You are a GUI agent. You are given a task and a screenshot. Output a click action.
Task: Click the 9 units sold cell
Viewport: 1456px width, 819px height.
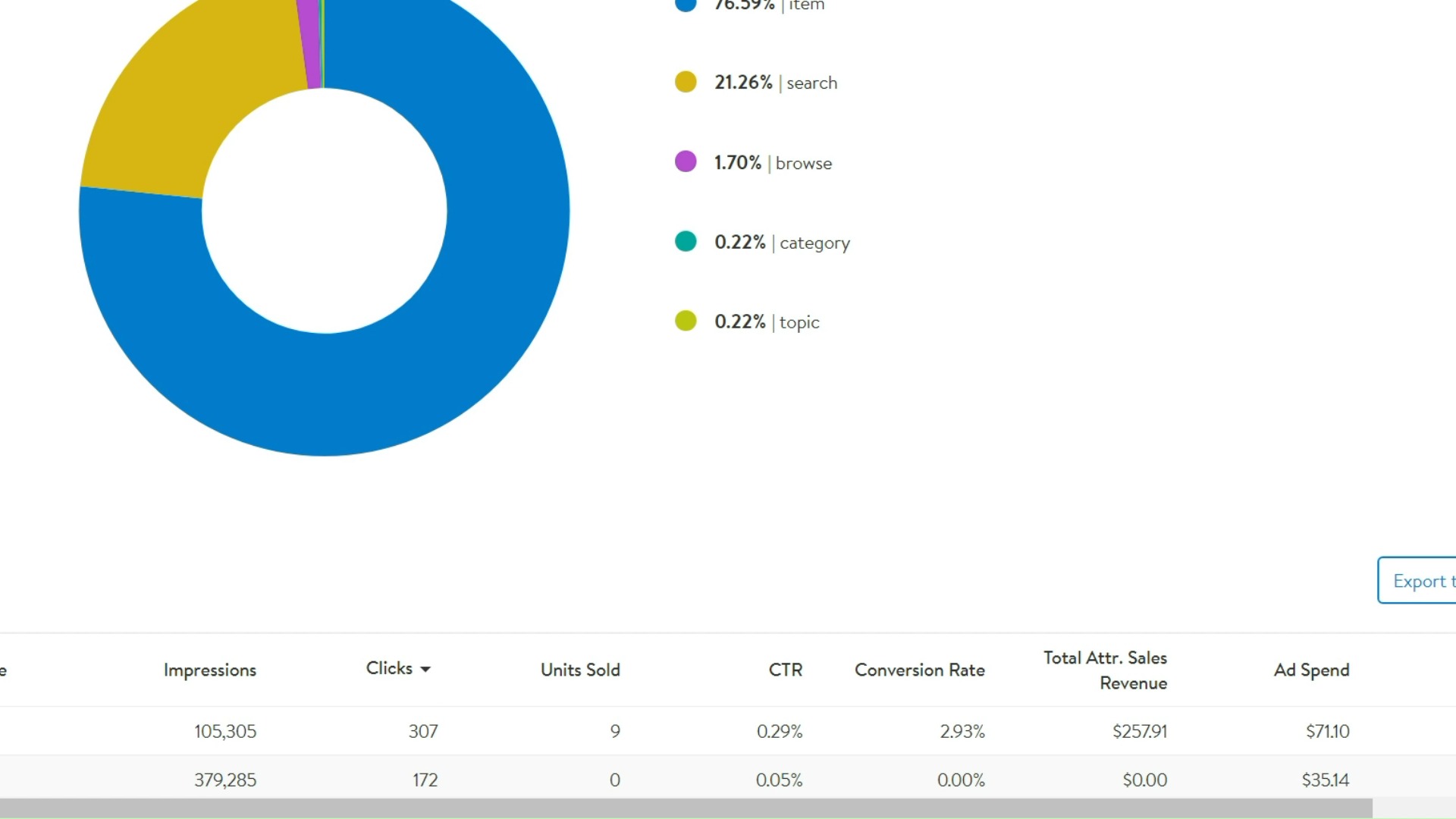pos(614,731)
